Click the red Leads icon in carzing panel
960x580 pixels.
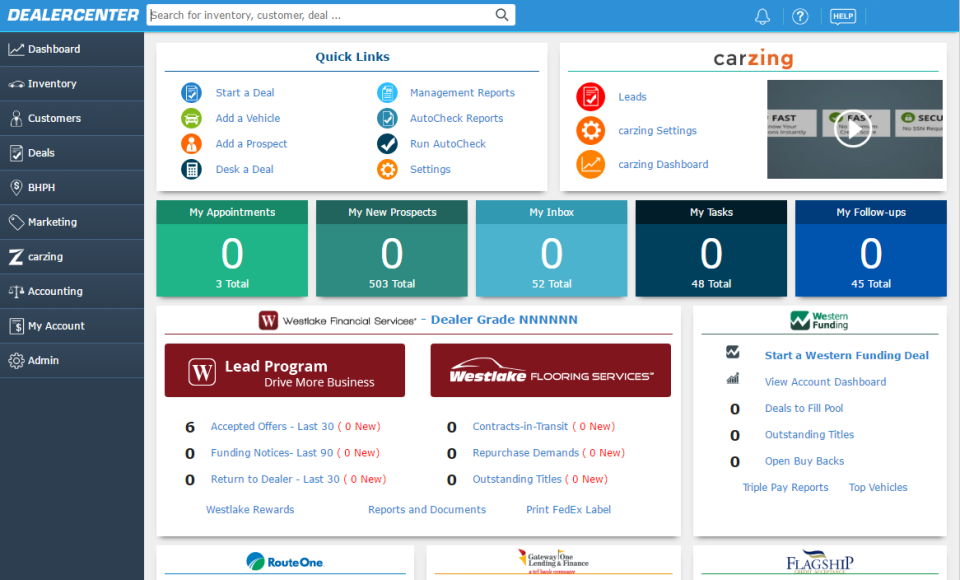tap(592, 96)
